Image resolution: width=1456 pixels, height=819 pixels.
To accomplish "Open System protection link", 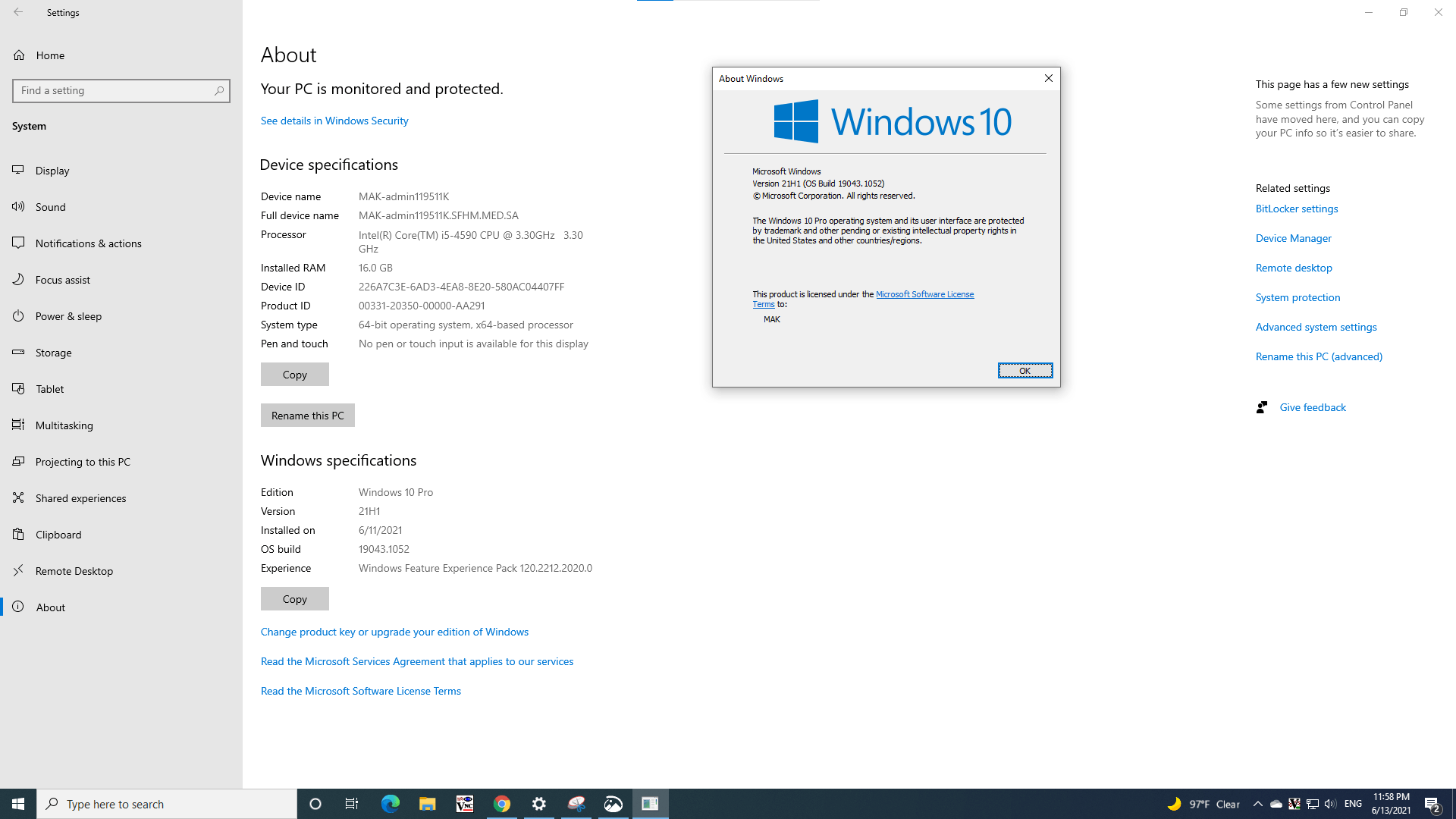I will click(1298, 297).
